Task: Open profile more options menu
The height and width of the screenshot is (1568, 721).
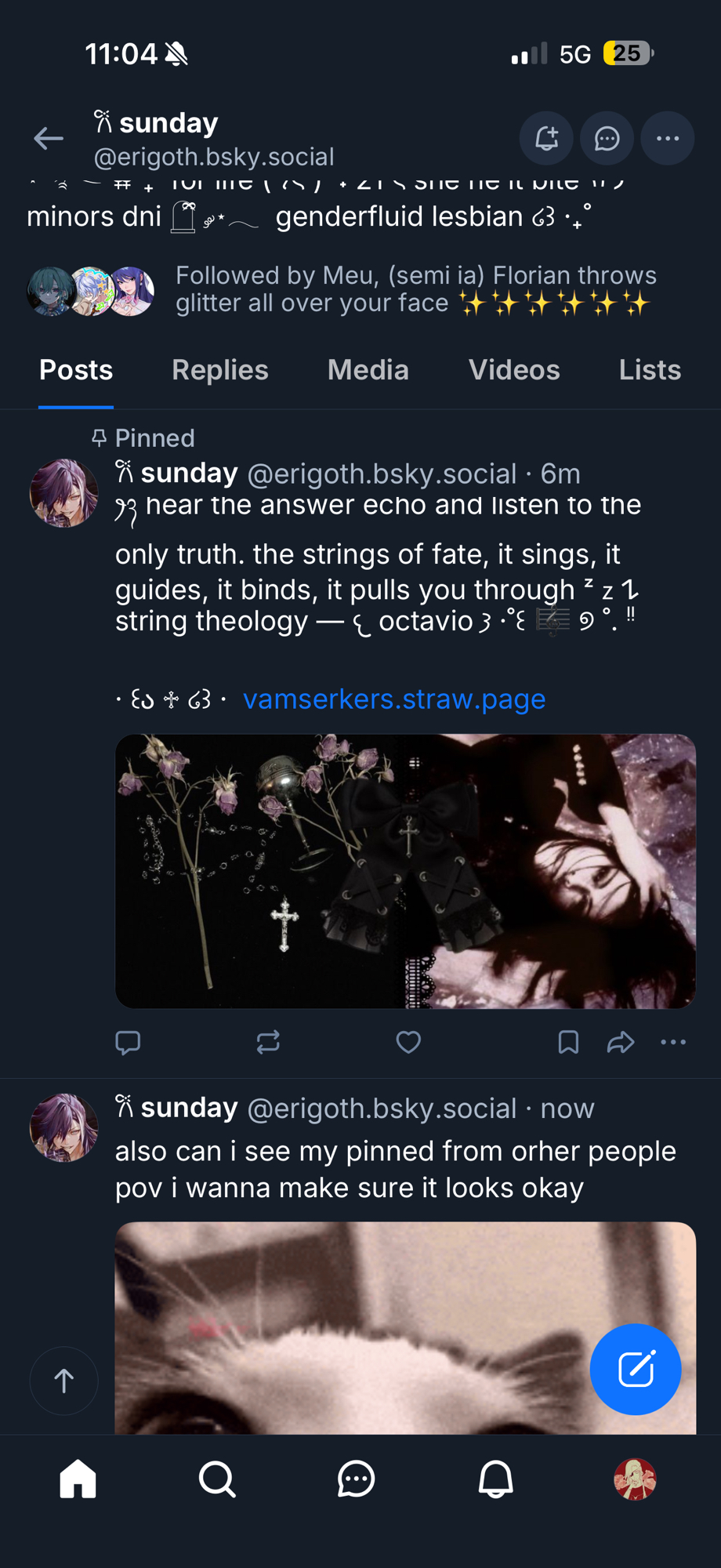Action: point(667,139)
